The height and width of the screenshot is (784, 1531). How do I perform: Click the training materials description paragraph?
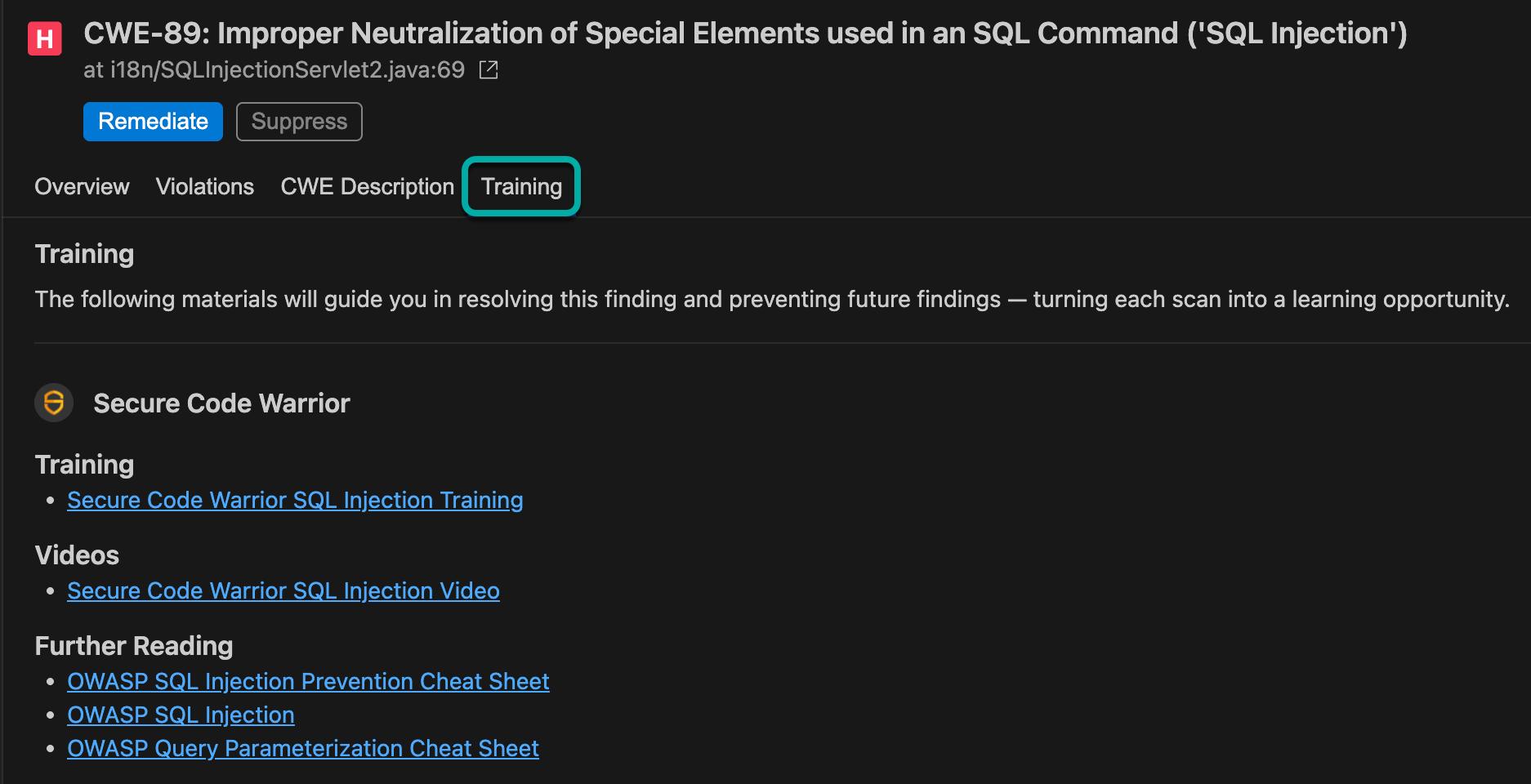pos(771,300)
